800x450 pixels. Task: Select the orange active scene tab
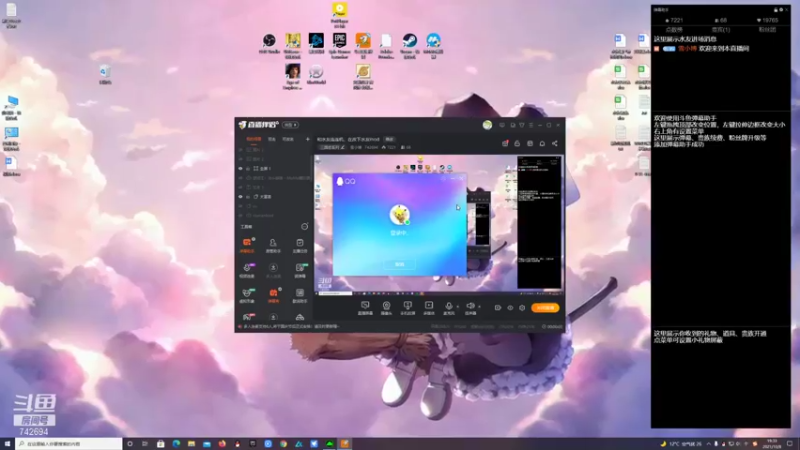[254, 139]
